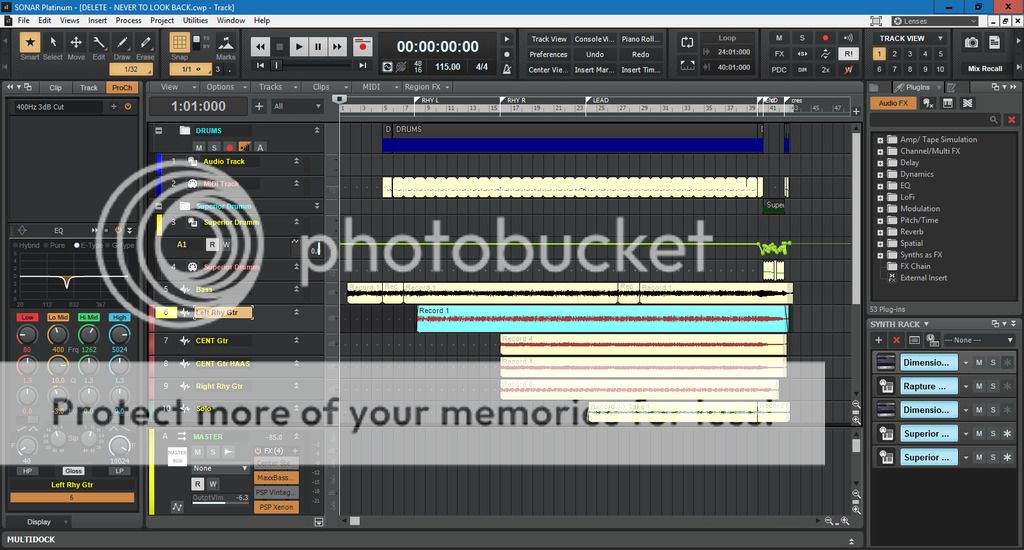Activate the Move tool
Image resolution: width=1024 pixels, height=550 pixels.
coord(76,43)
